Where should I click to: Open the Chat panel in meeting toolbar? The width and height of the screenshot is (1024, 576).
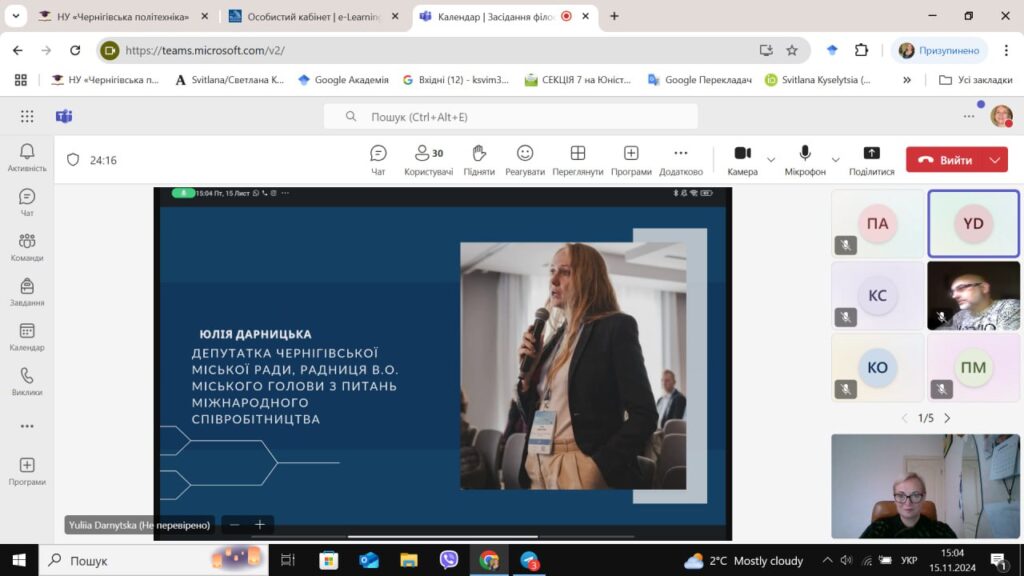(x=378, y=159)
